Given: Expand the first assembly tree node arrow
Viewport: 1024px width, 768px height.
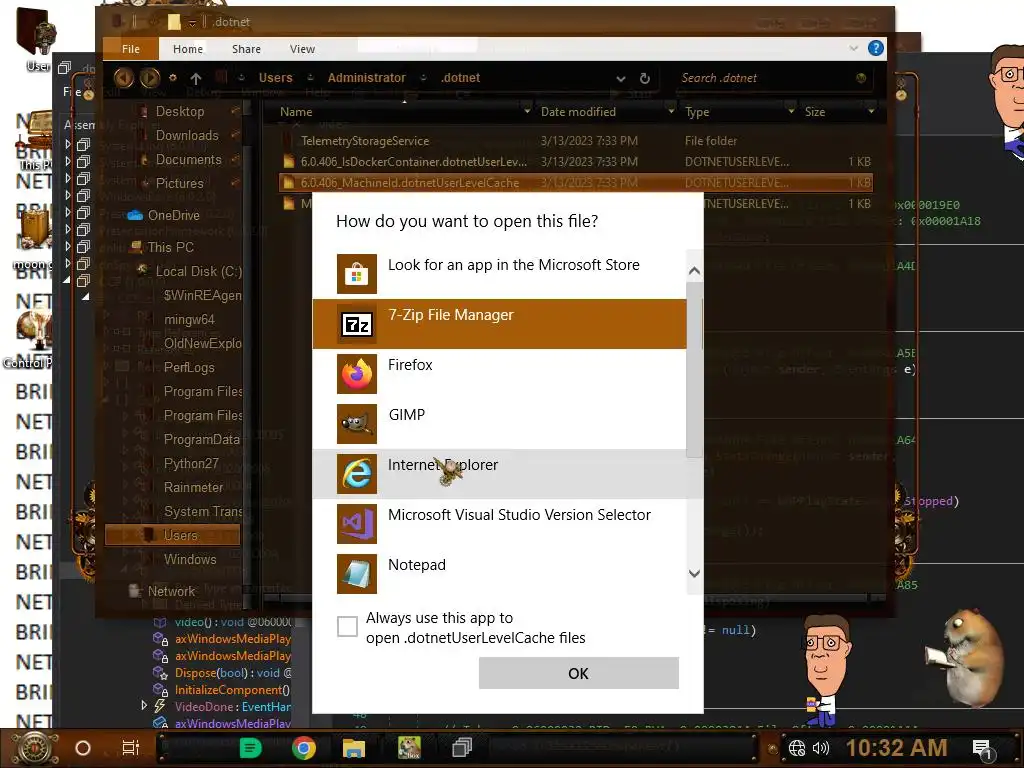Looking at the screenshot, I should (x=67, y=144).
